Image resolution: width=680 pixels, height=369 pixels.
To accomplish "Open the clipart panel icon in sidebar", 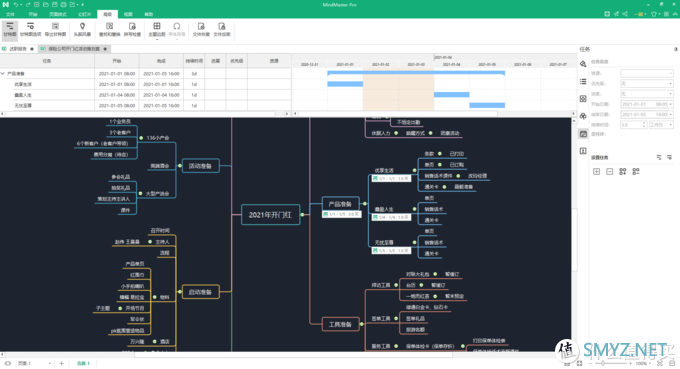I will [583, 116].
